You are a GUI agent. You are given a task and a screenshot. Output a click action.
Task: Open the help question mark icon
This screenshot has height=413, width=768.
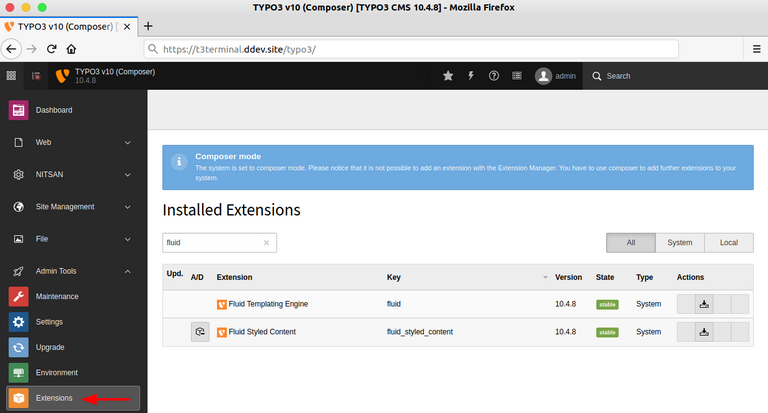(494, 75)
